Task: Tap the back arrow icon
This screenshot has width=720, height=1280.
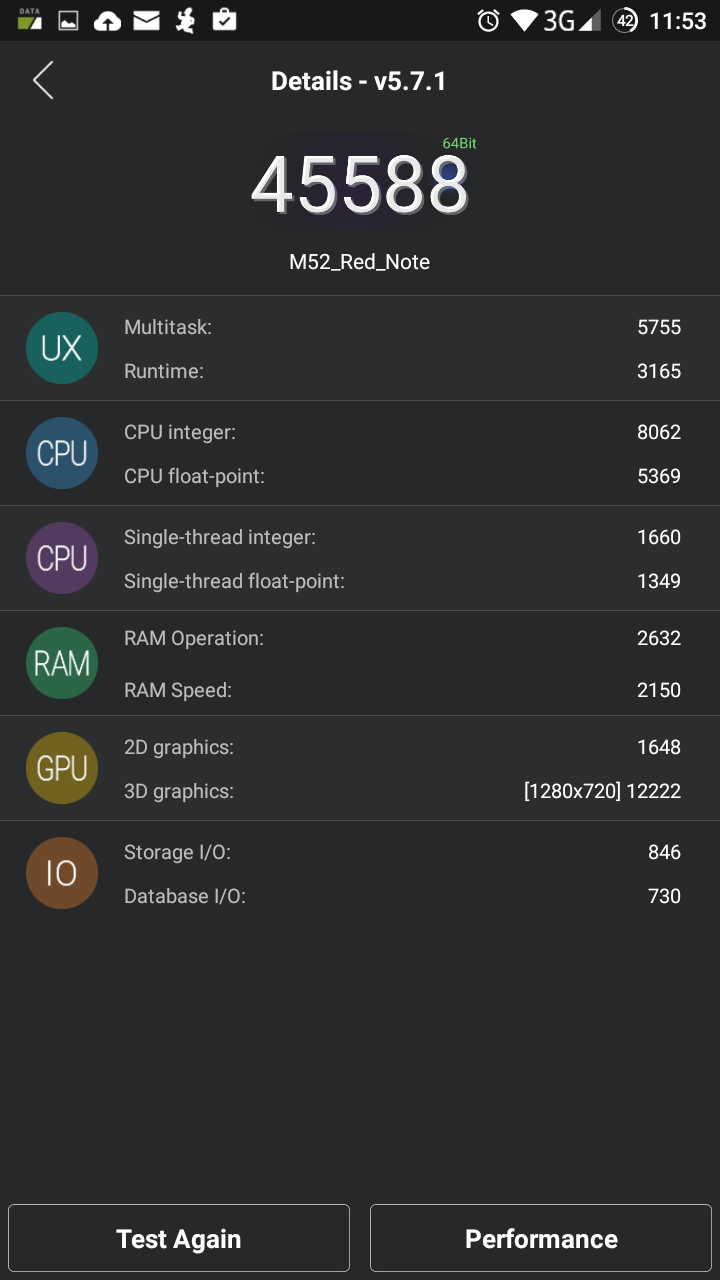Action: (43, 80)
